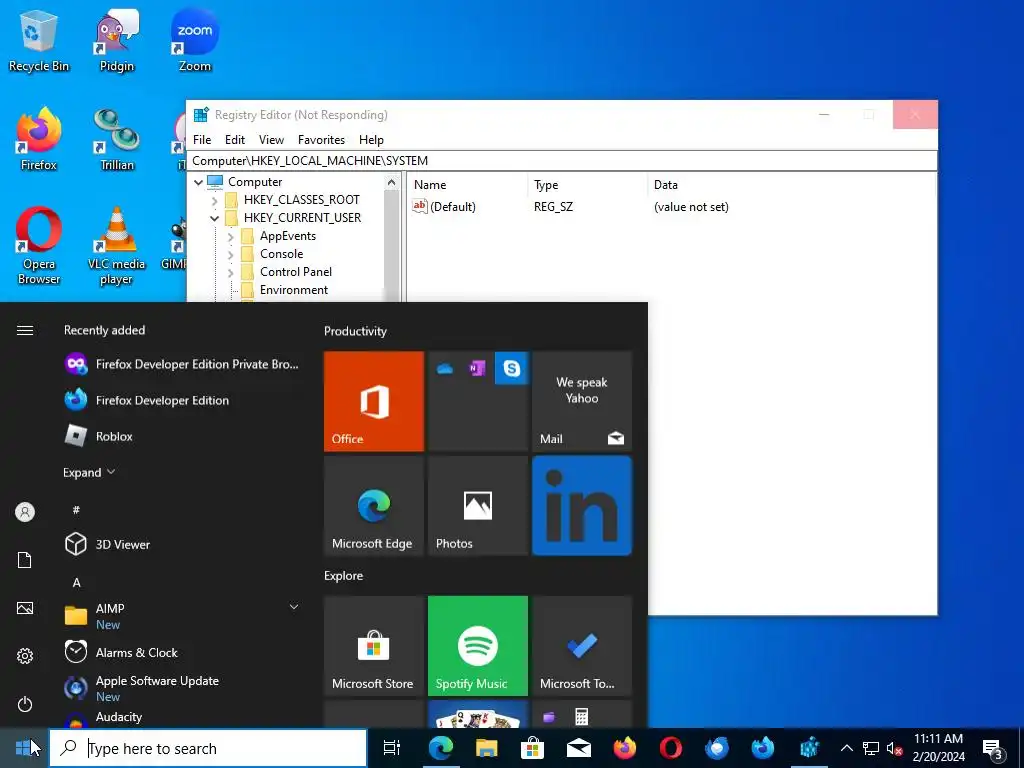The image size is (1024, 768).
Task: Click the # section header in app list
Action: pyautogui.click(x=76, y=510)
